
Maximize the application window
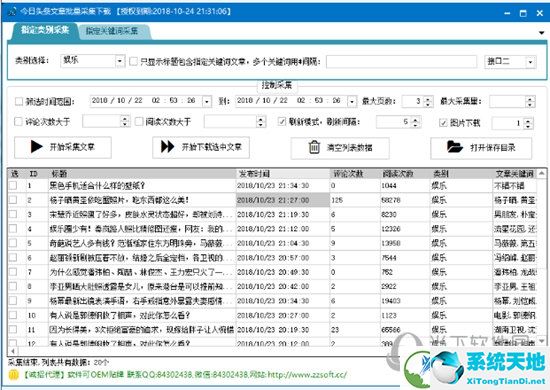pos(523,13)
